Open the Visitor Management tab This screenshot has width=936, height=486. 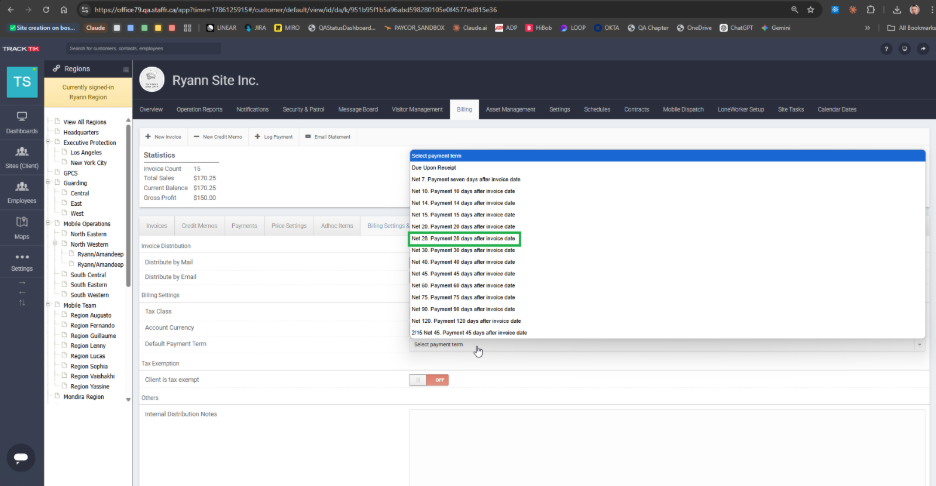(x=417, y=110)
